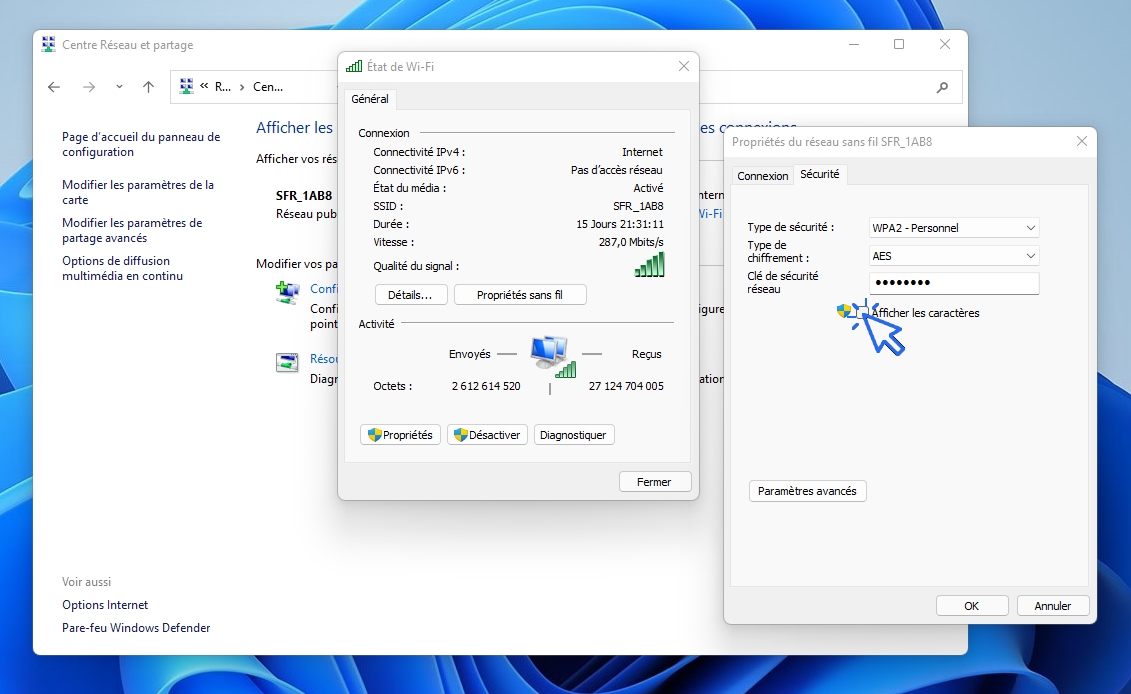This screenshot has width=1131, height=694.
Task: Click the Clé de sécurité réseau password field
Action: click(953, 283)
